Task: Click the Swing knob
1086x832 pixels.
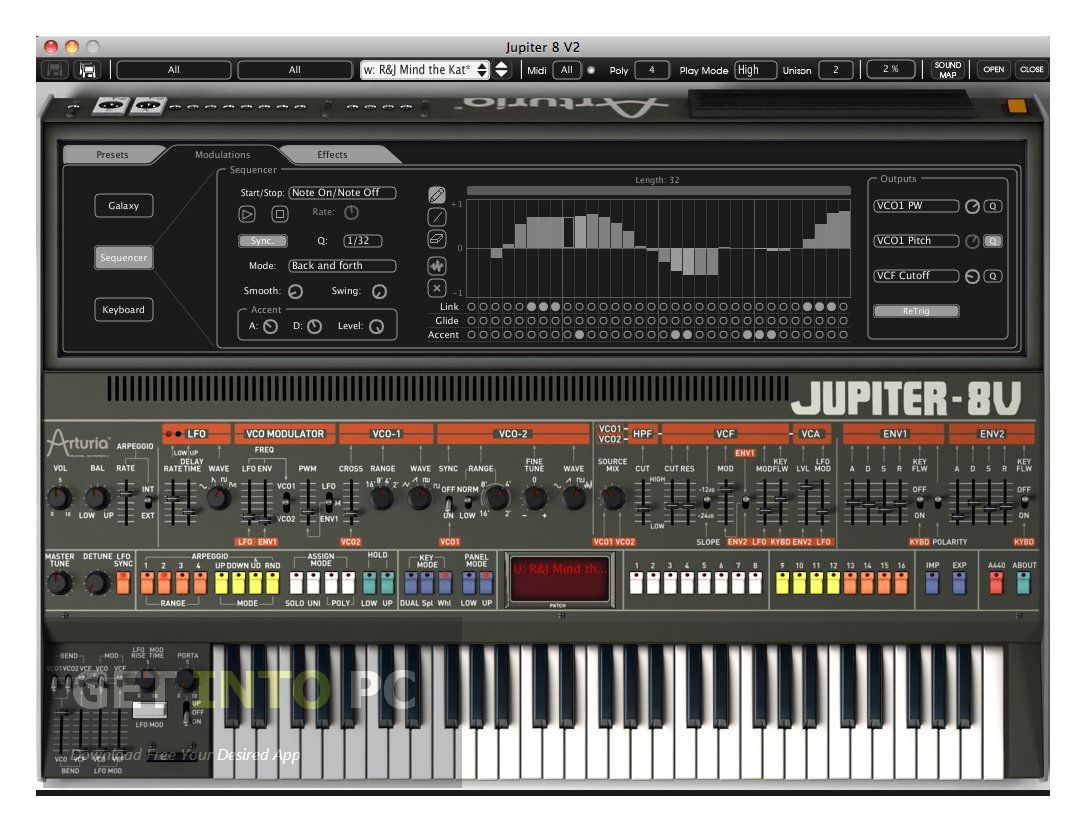Action: [x=380, y=292]
